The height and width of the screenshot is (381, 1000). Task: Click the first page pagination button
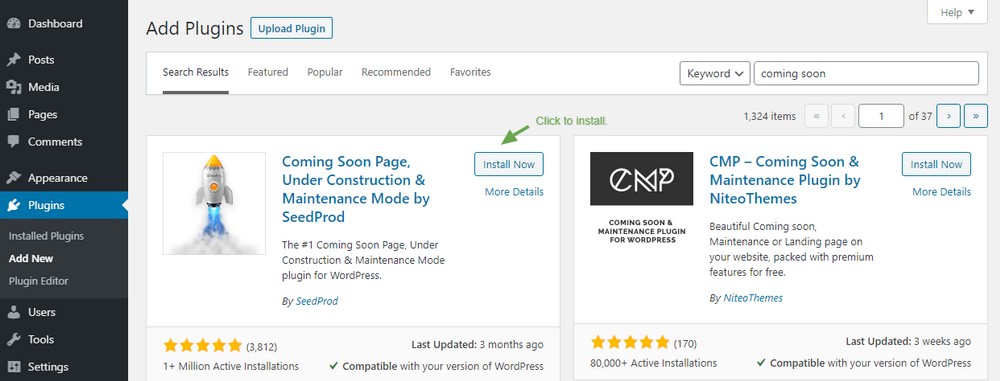click(817, 116)
